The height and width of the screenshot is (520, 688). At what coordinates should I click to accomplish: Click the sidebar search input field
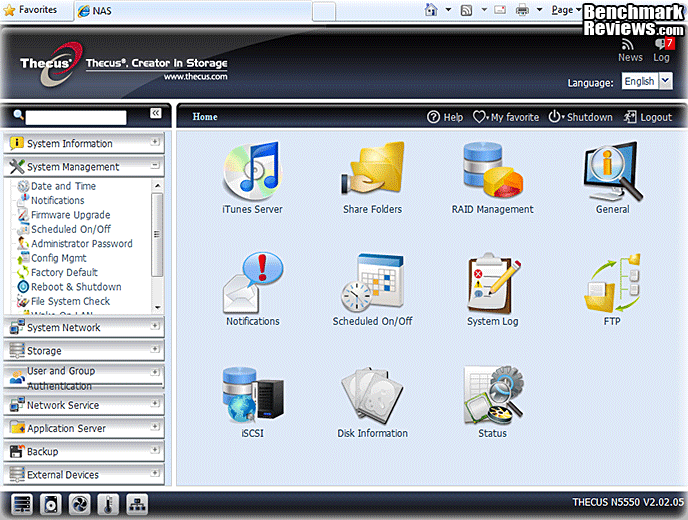click(x=76, y=117)
